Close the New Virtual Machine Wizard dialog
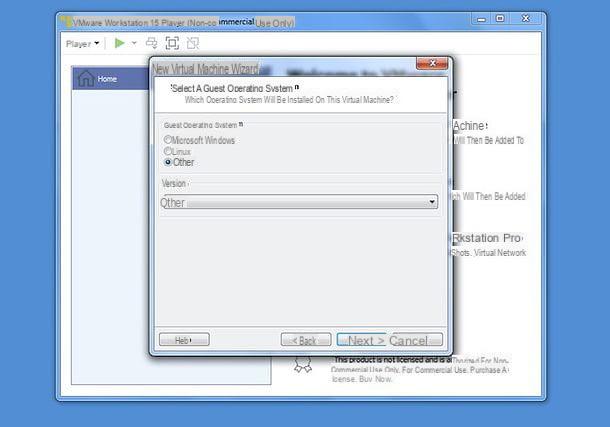The height and width of the screenshot is (427, 610). (x=432, y=63)
